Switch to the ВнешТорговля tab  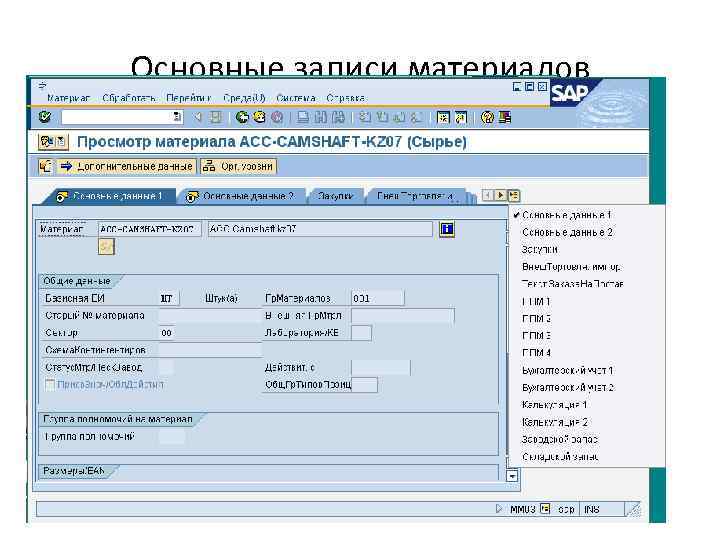pyautogui.click(x=416, y=196)
